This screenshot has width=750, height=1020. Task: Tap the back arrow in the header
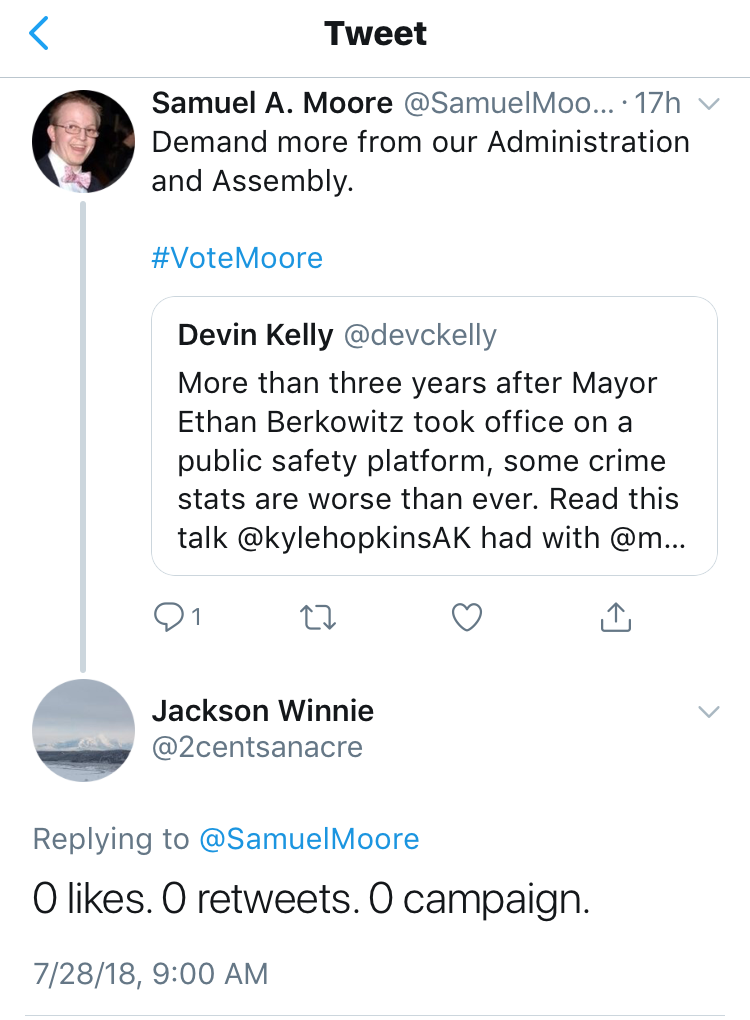[39, 33]
